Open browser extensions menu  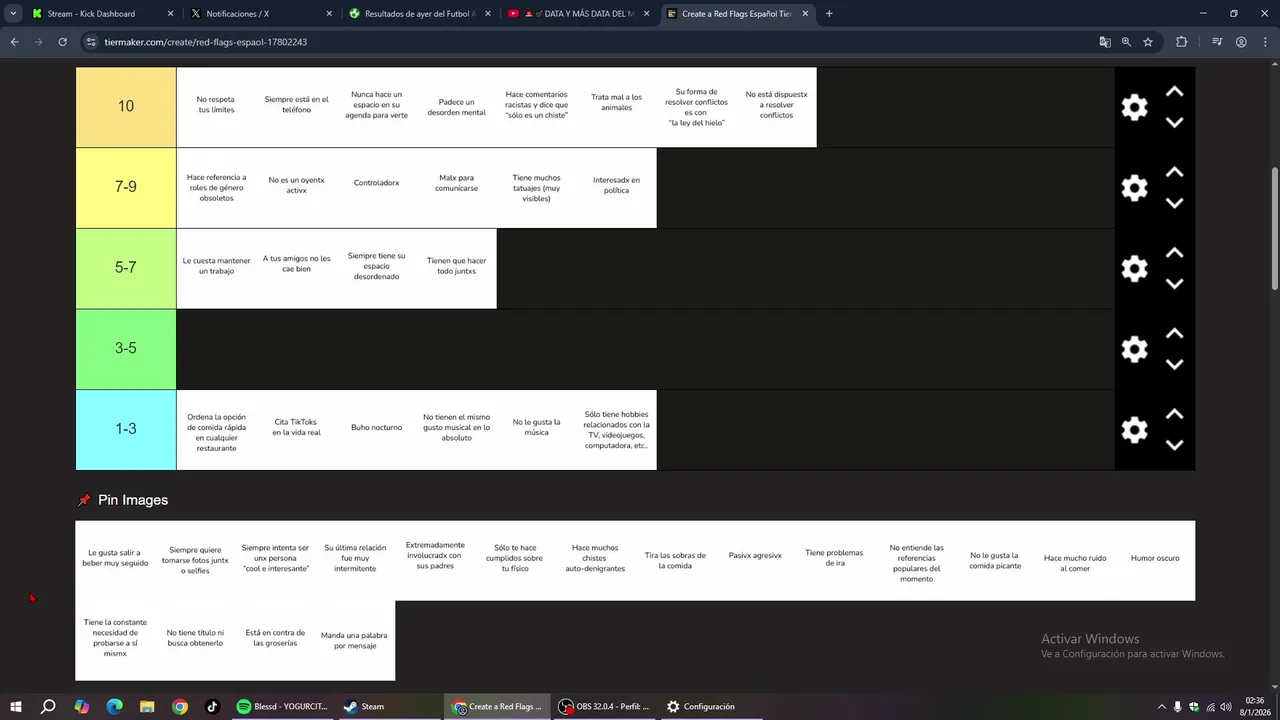[1181, 42]
